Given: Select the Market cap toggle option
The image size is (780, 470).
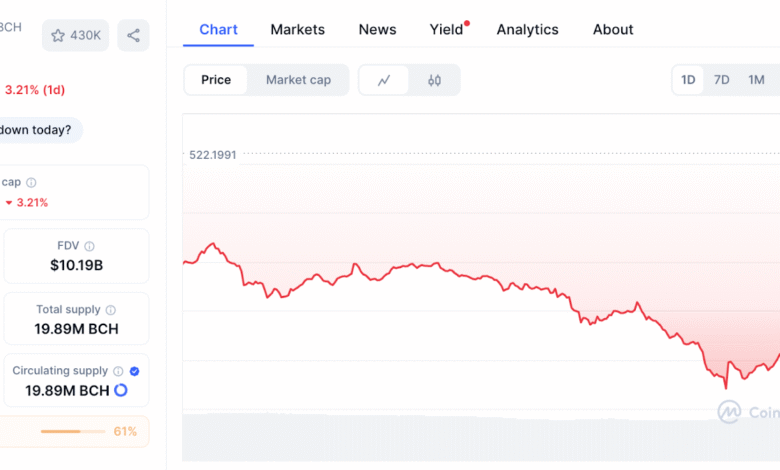Looking at the screenshot, I should [x=298, y=80].
